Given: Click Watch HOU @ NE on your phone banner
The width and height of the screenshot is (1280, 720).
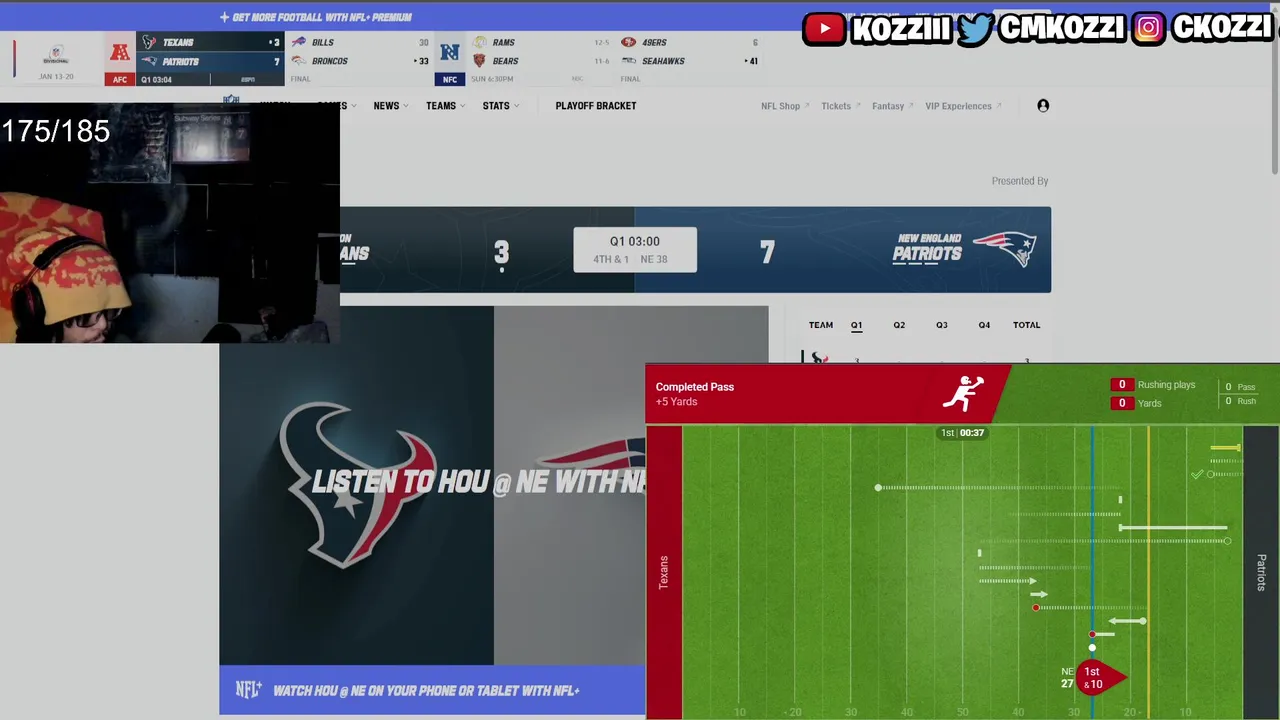Looking at the screenshot, I should click(x=432, y=690).
